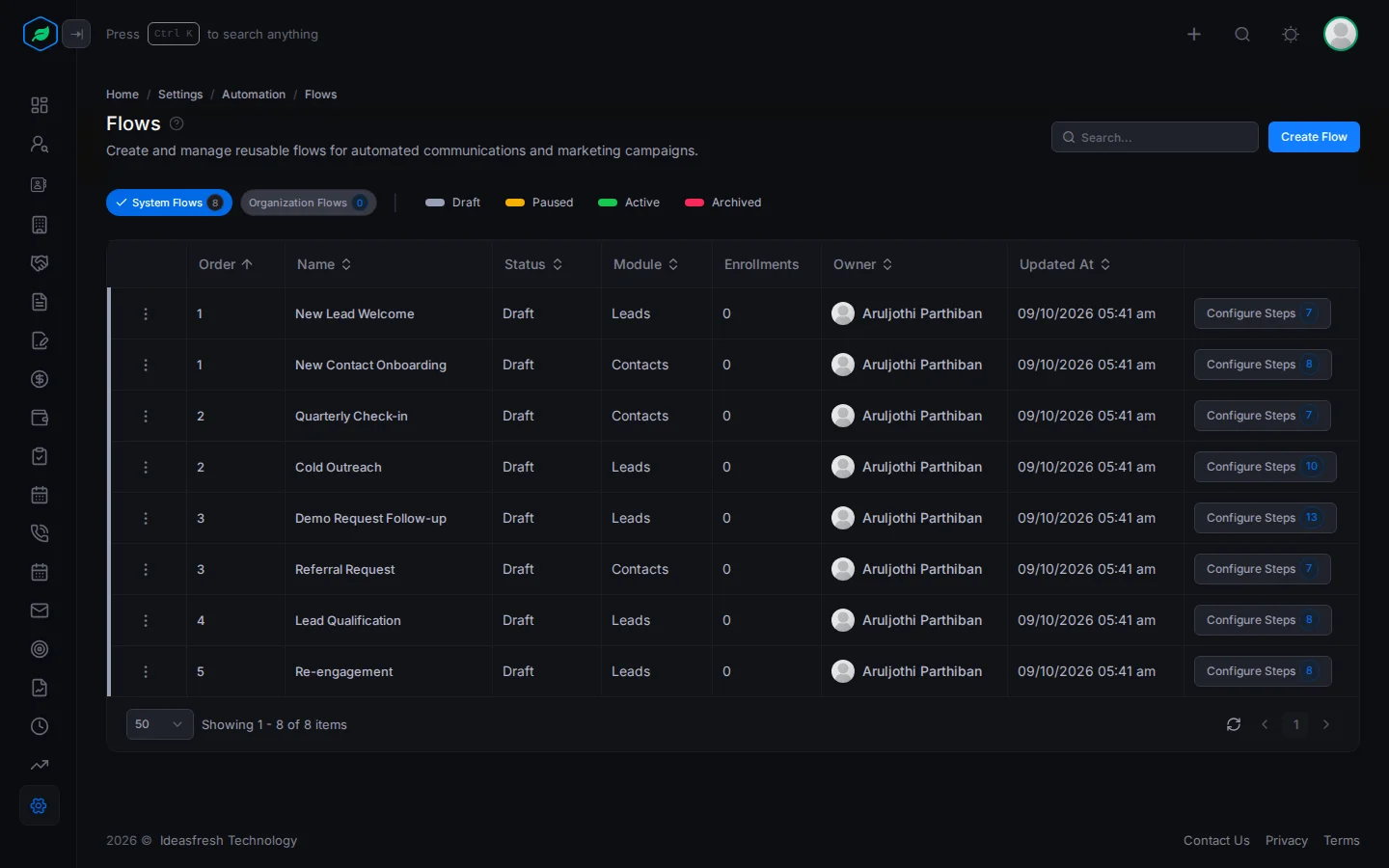Open the Terms footer link
Viewport: 1389px width, 868px height.
click(x=1342, y=840)
